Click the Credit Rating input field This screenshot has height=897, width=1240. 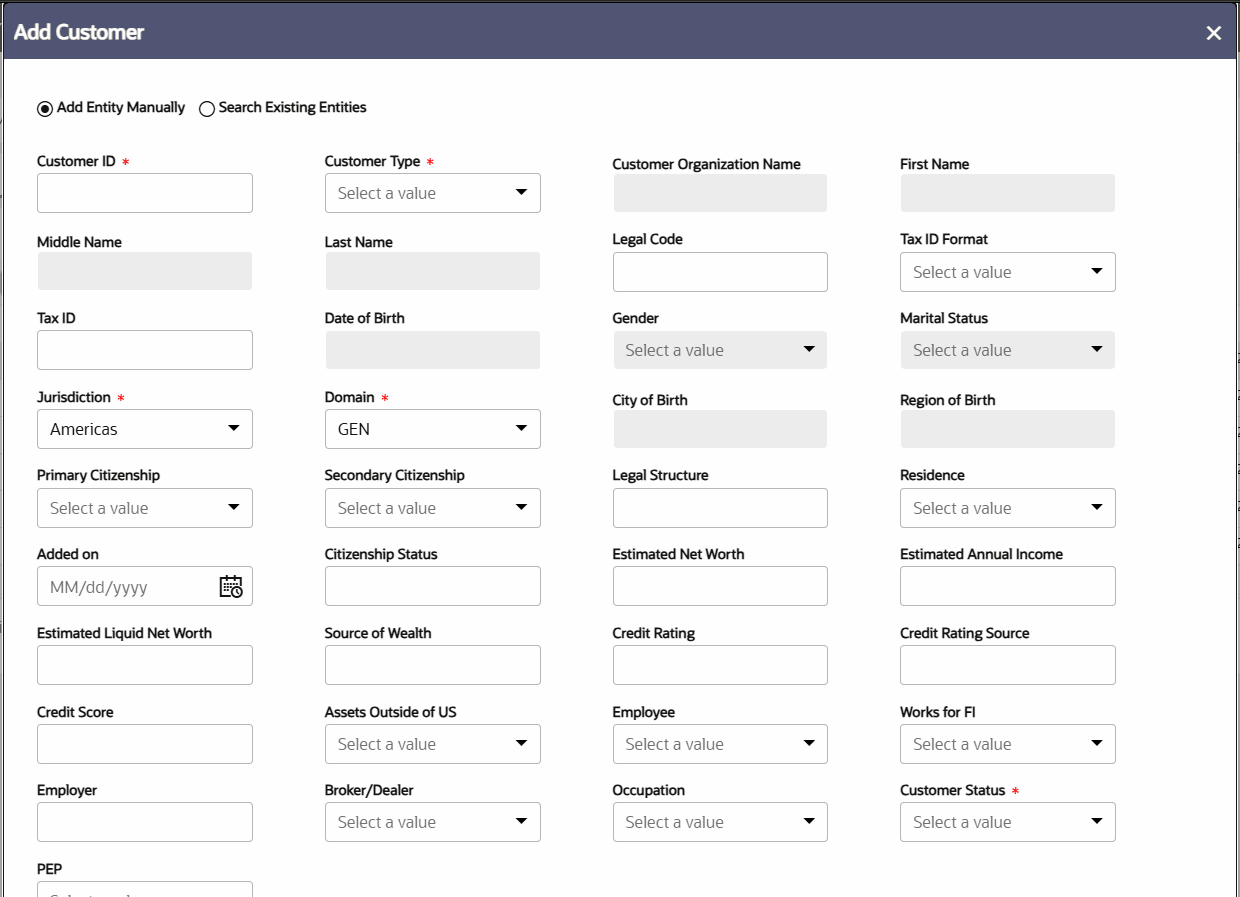(720, 665)
